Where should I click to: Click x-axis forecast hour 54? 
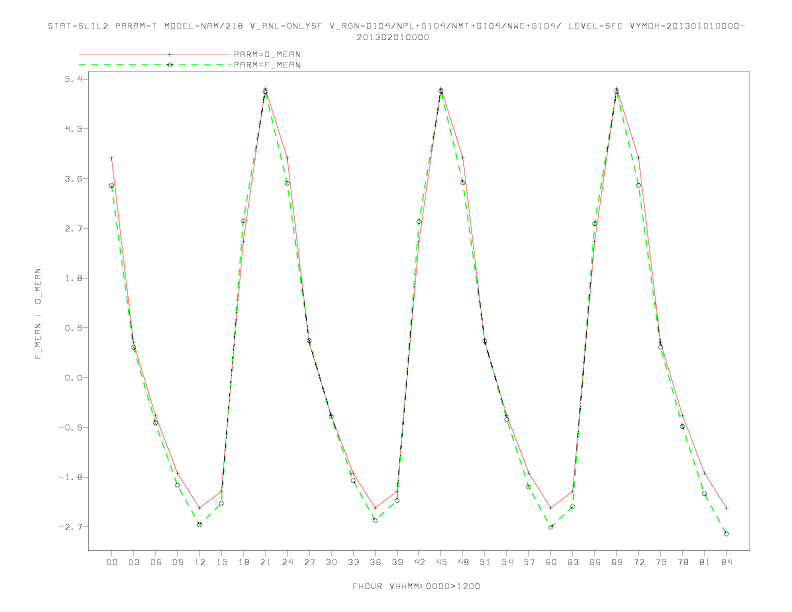pyautogui.click(x=507, y=562)
